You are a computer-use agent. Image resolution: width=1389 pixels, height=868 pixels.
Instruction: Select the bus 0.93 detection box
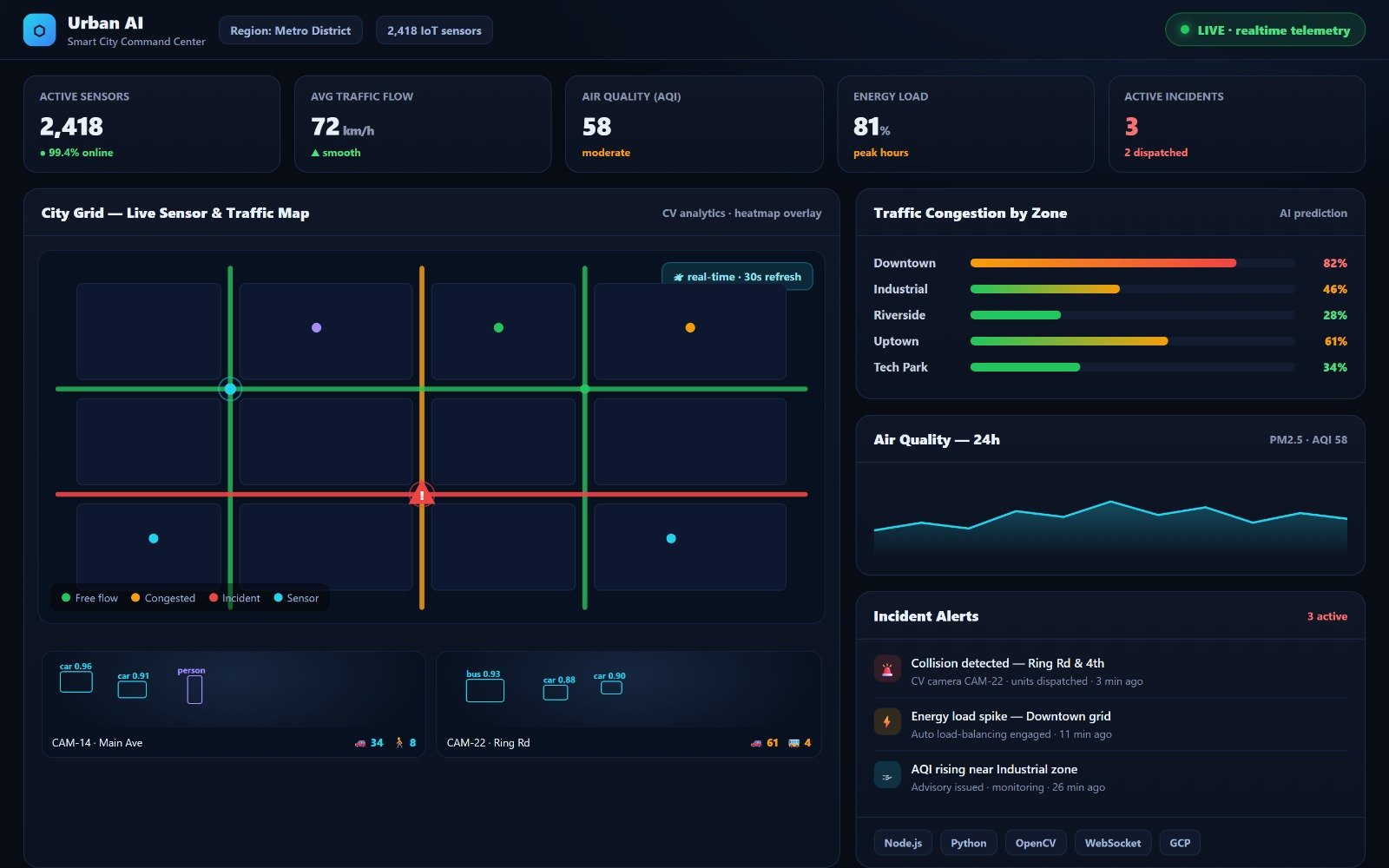point(485,690)
